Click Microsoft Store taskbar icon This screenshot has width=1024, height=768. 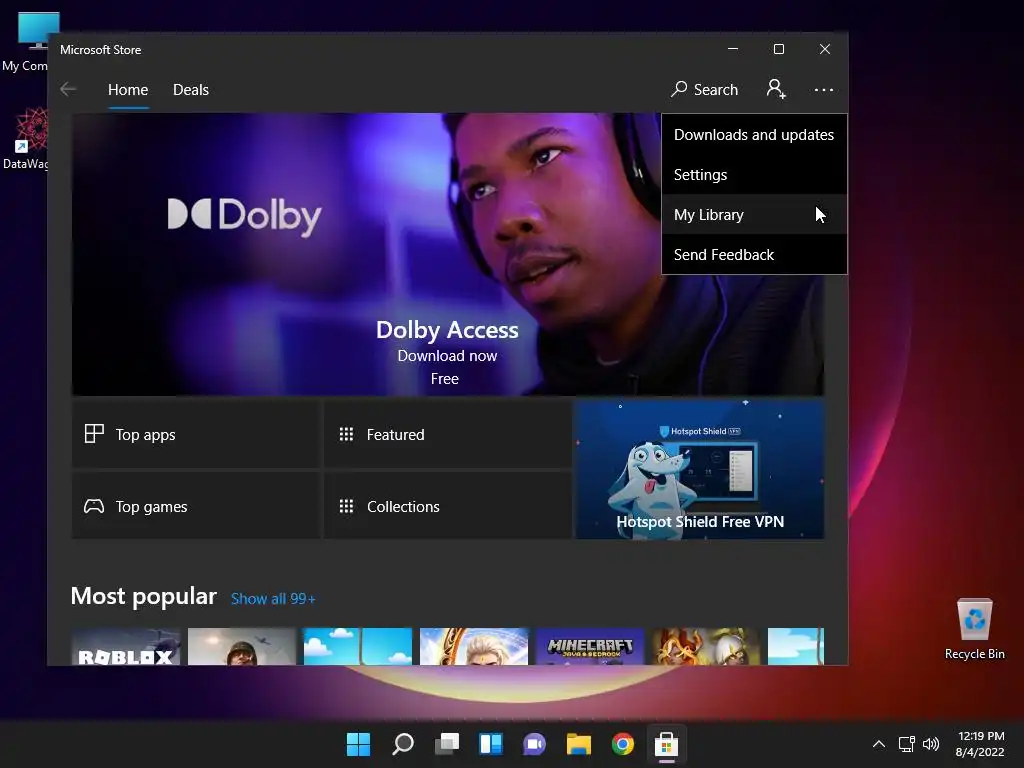(666, 744)
